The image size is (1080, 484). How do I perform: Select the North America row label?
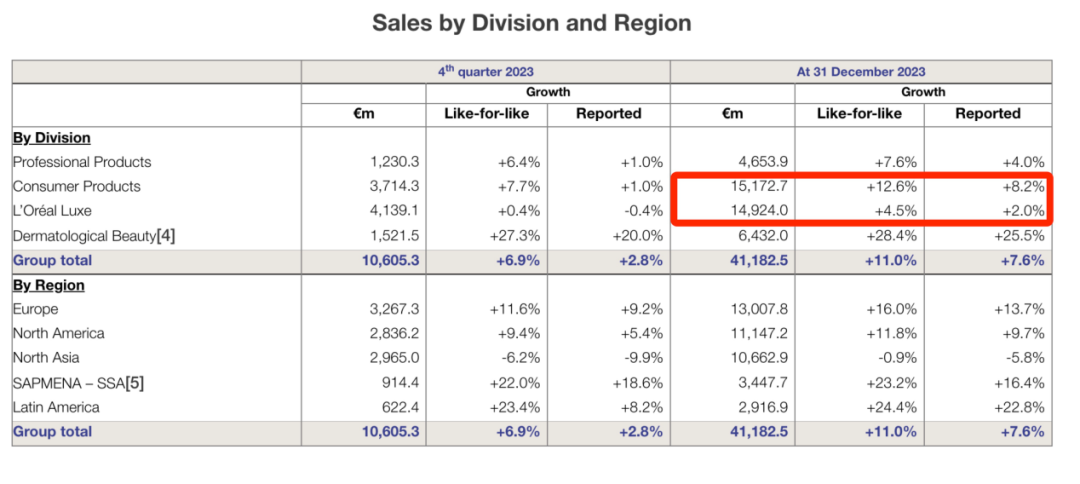[59, 334]
